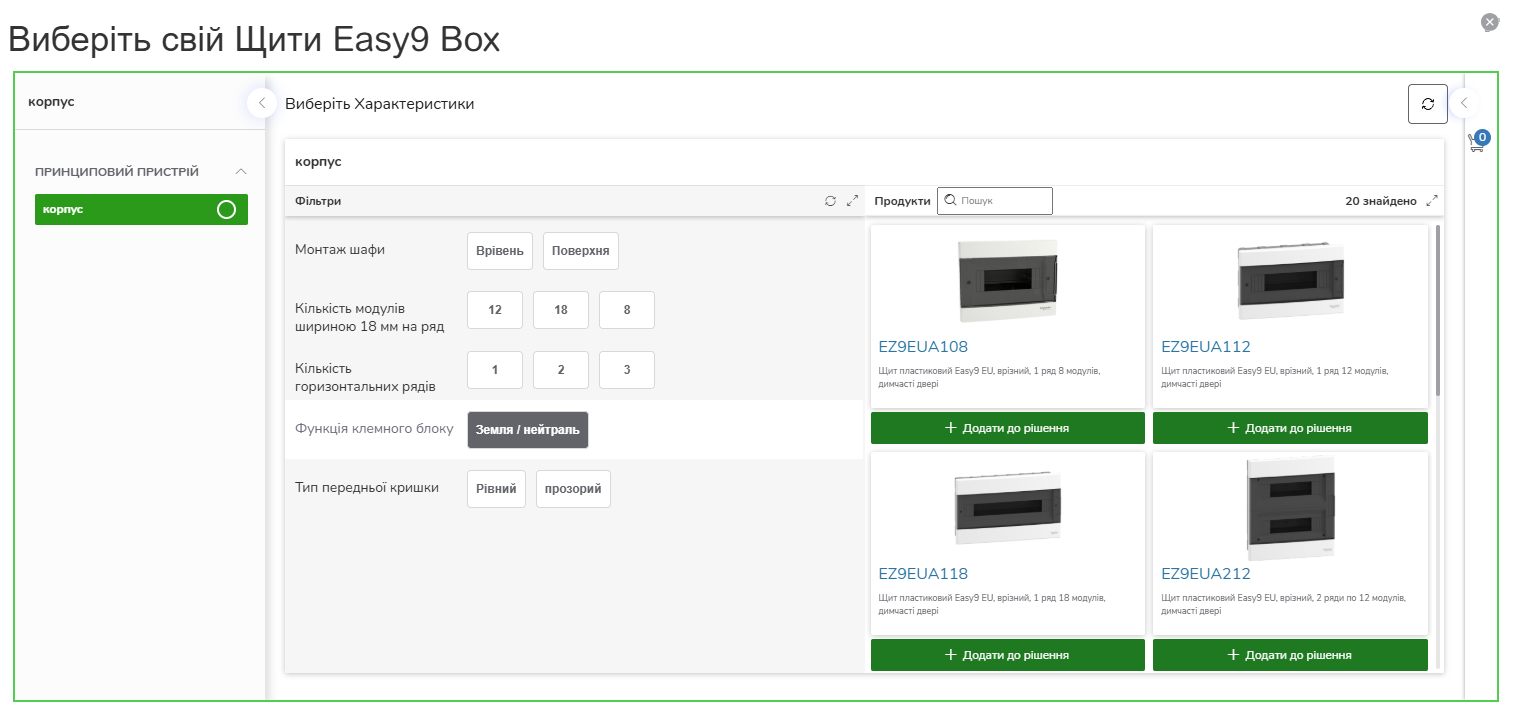
Task: Open EZ9EUA112 product link
Action: tap(1205, 347)
